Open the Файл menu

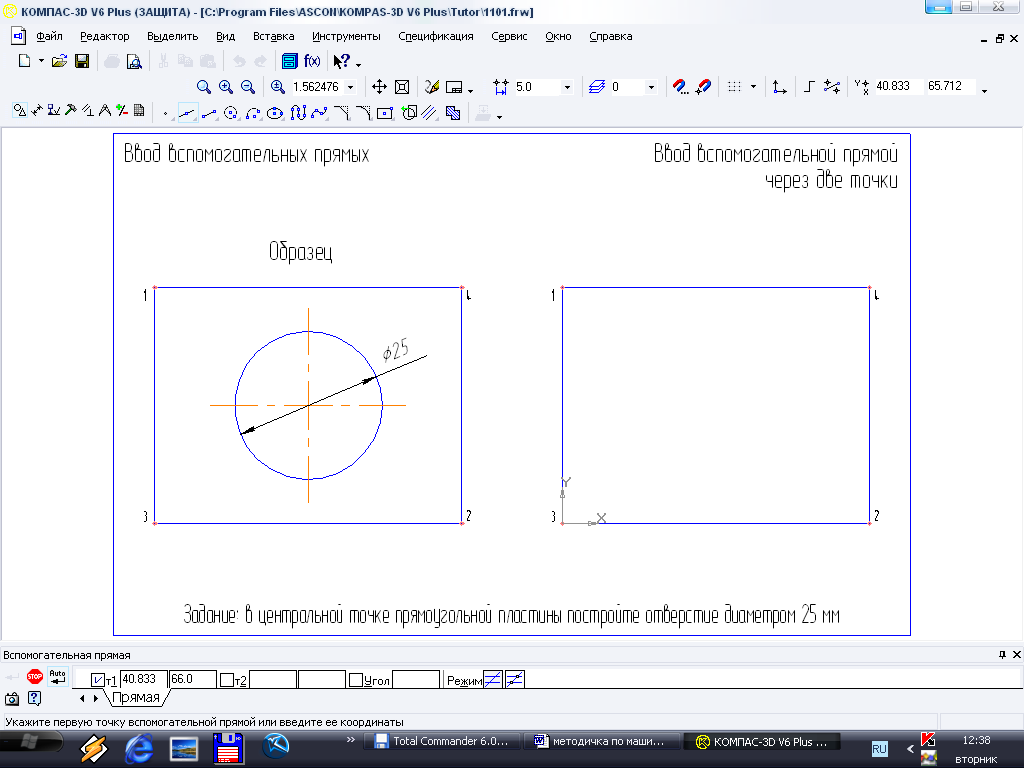coord(49,37)
